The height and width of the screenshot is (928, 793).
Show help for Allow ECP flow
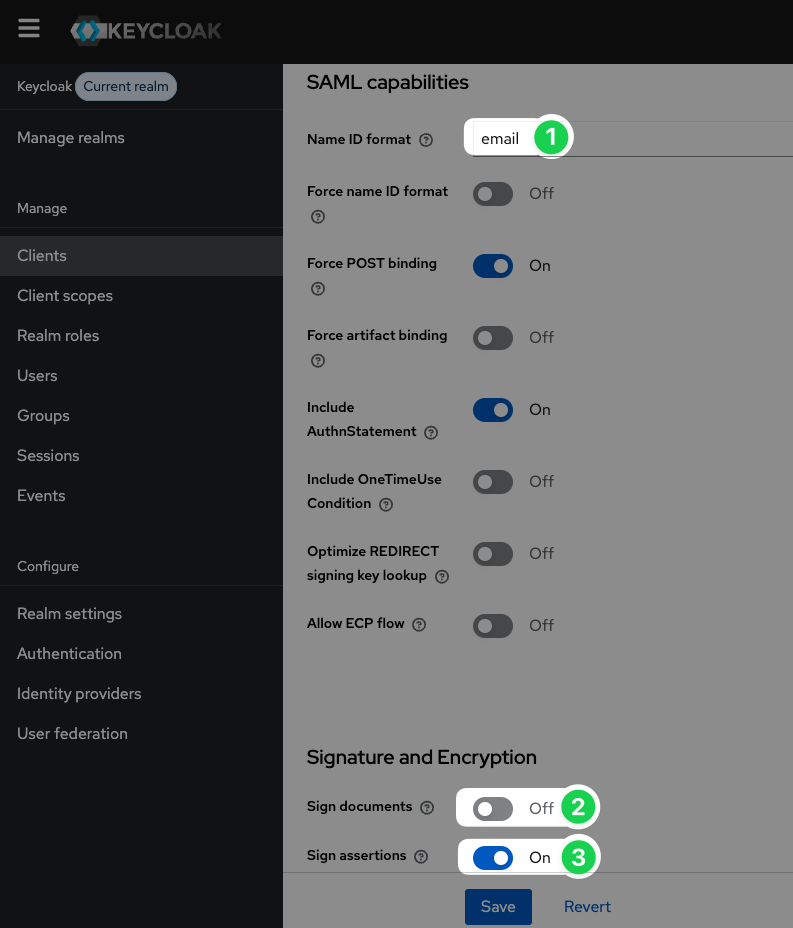(419, 625)
